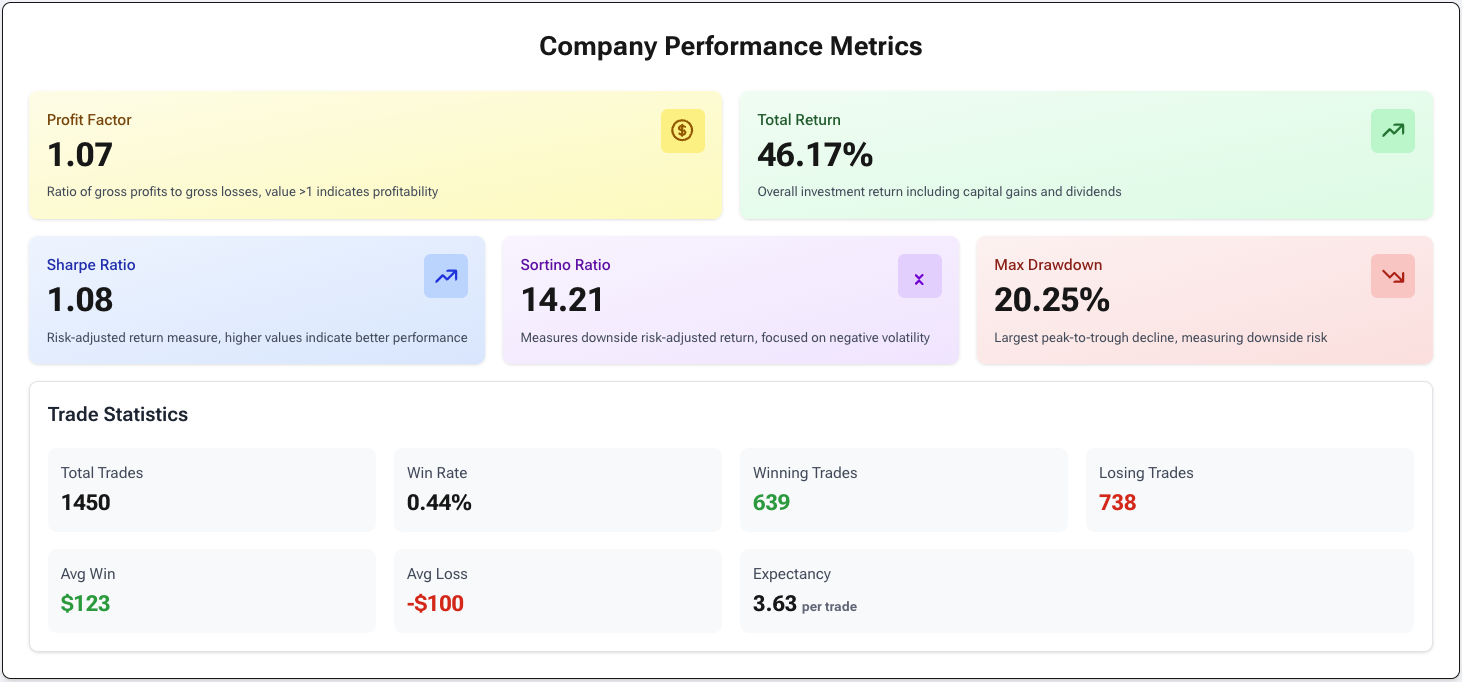The width and height of the screenshot is (1462, 682).
Task: Click the Trade Statistics section header
Action: pyautogui.click(x=118, y=413)
